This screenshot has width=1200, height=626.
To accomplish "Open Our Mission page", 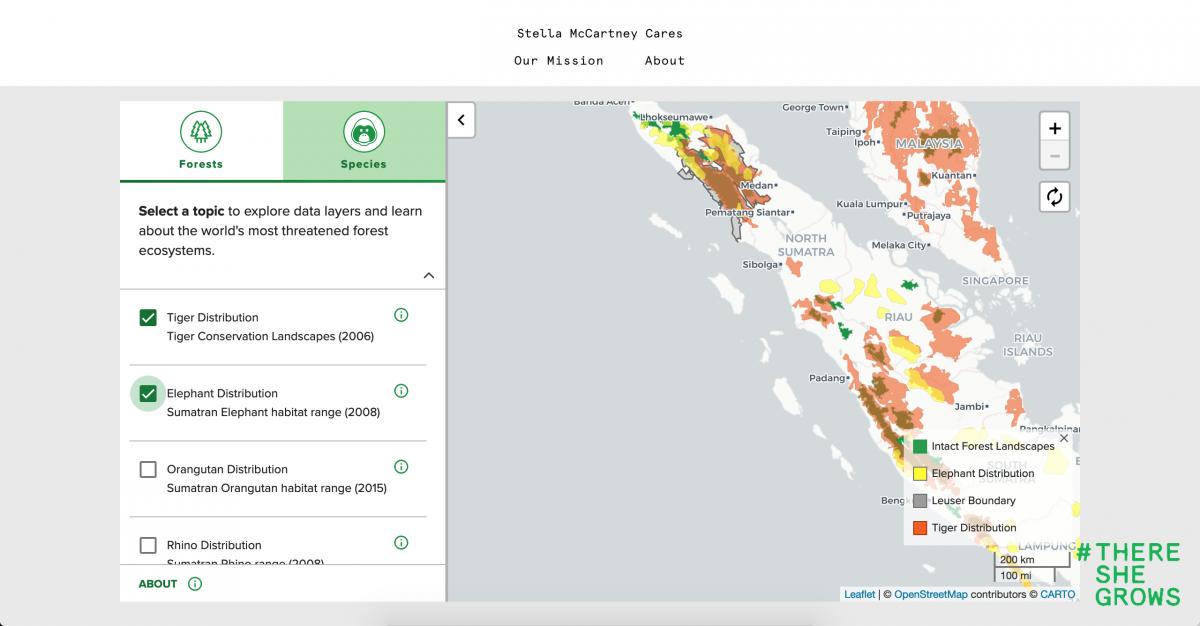I will (x=559, y=61).
